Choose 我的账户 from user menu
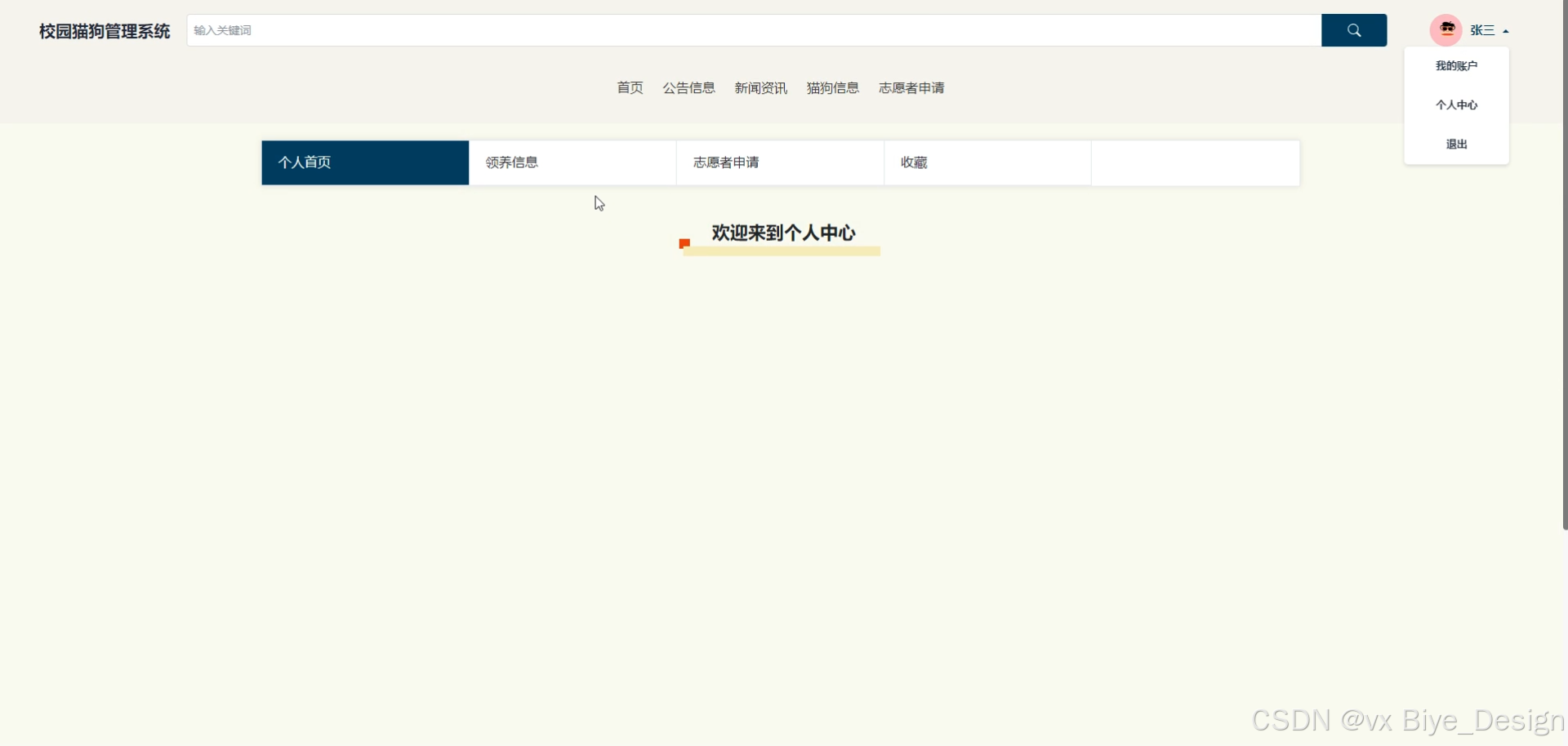Screen dimensions: 1568x746 pyautogui.click(x=1456, y=66)
